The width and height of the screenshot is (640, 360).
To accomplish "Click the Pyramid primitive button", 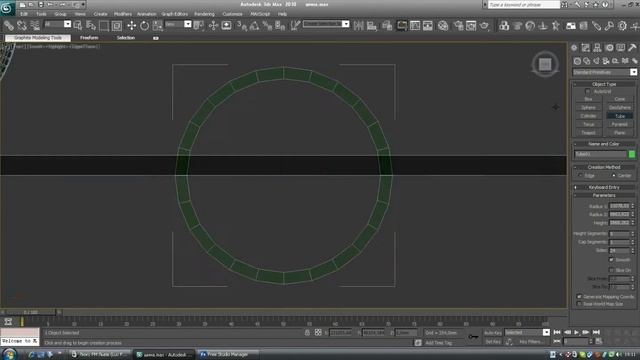I will point(620,124).
